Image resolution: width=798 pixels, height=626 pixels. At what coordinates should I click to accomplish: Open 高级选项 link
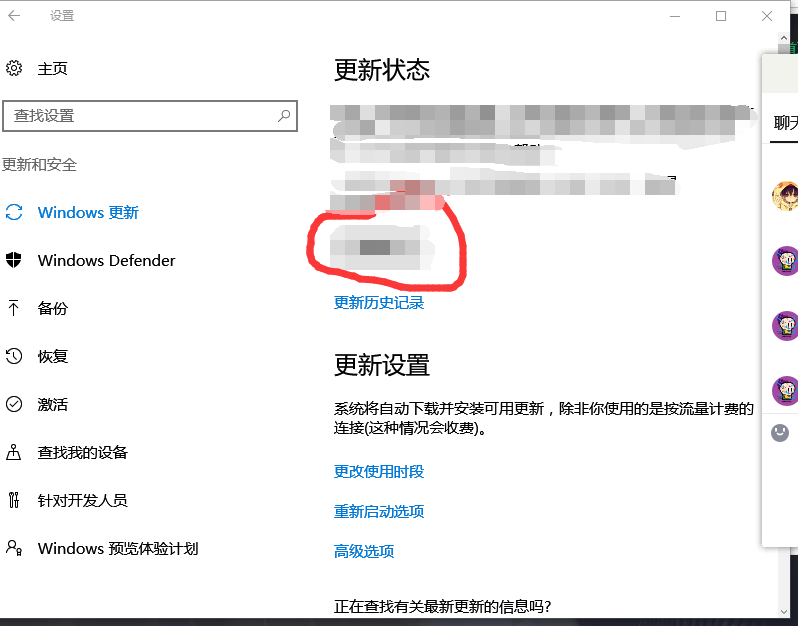click(x=364, y=551)
